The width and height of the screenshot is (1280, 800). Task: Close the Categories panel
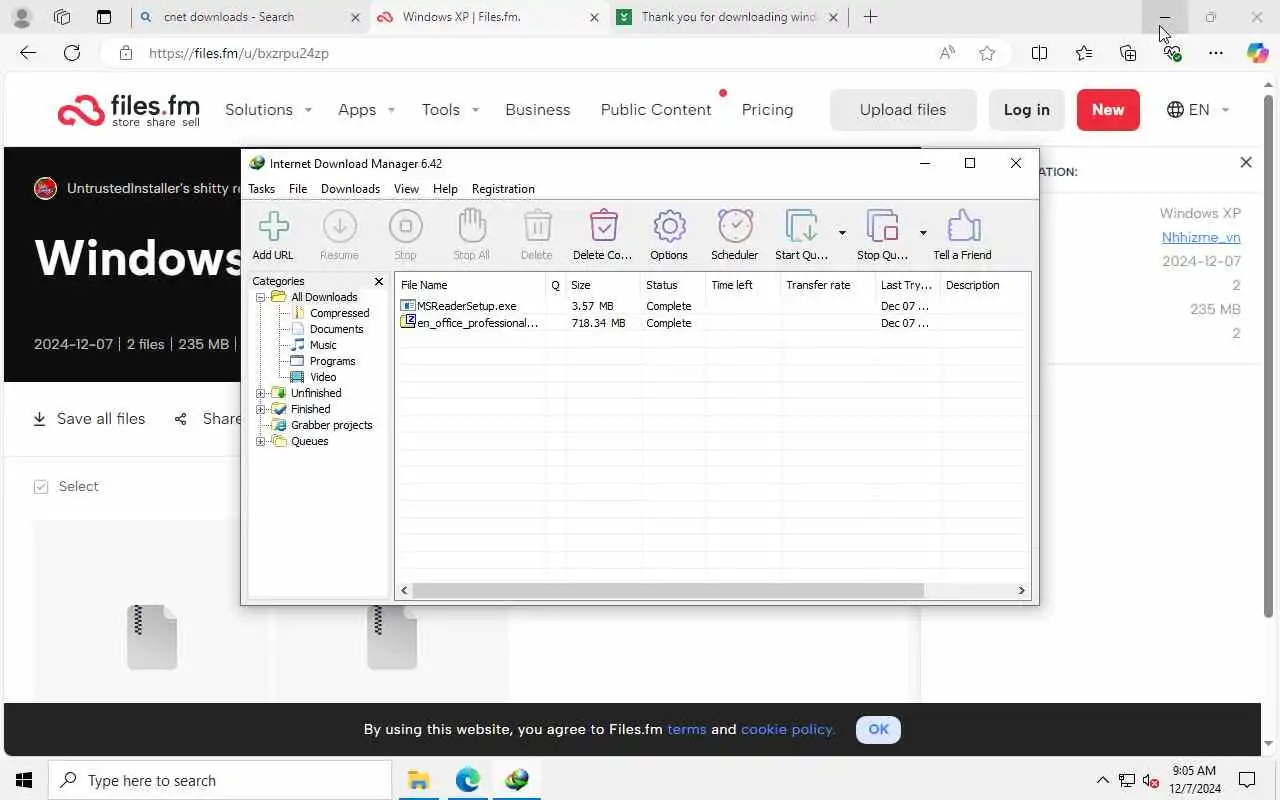[379, 281]
